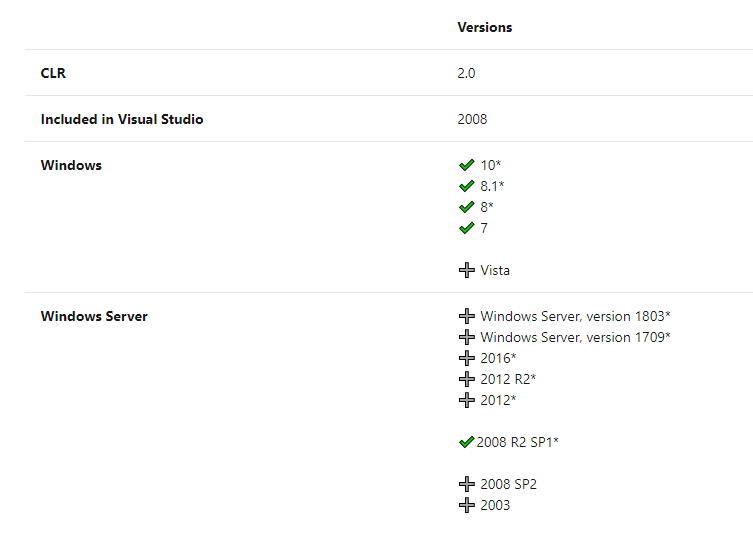Image resolution: width=753 pixels, height=536 pixels.
Task: Click the 2008 Visual Studio version value
Action: [x=472, y=119]
